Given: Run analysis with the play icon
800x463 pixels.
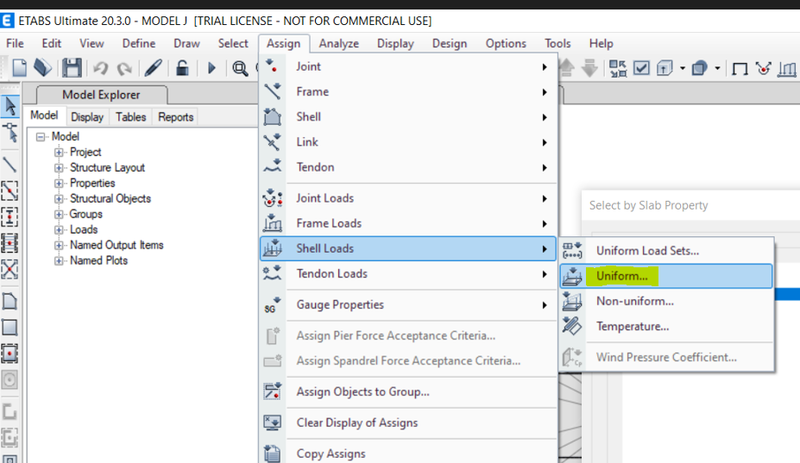Looking at the screenshot, I should point(211,67).
